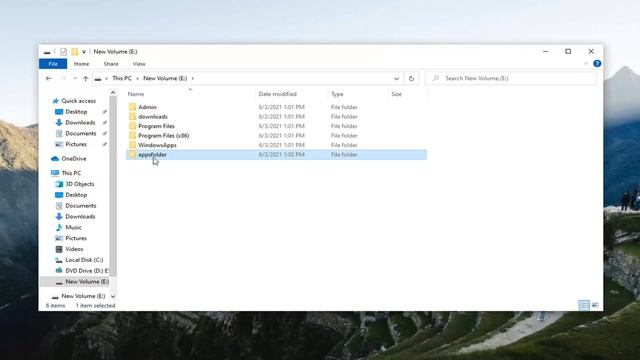
Task: Expand the ribbon with the chevron
Action: pos(586,64)
